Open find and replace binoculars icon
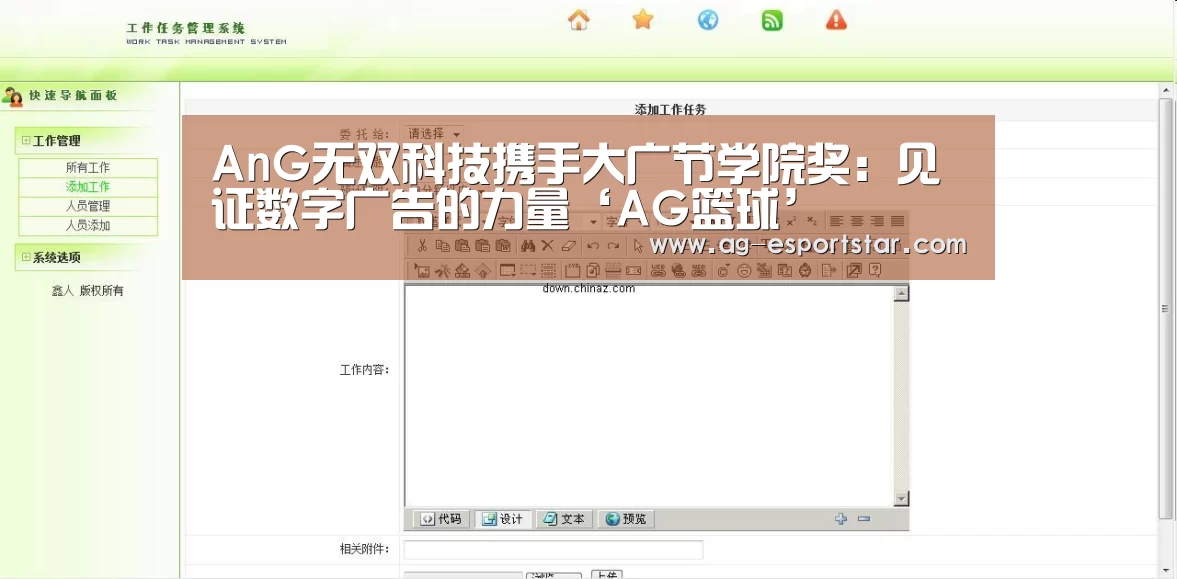Image resolution: width=1177 pixels, height=579 pixels. pyautogui.click(x=528, y=246)
